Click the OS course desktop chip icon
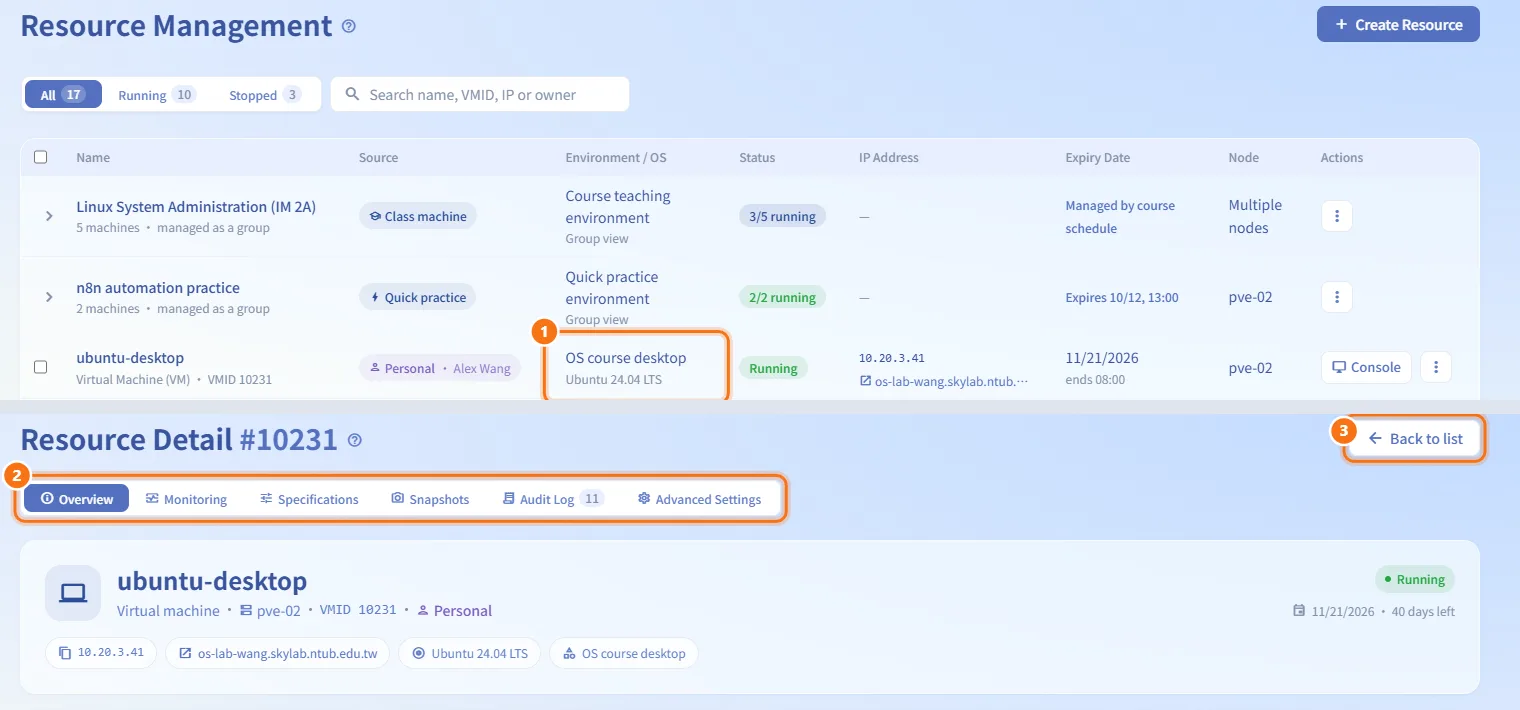 tap(569, 653)
